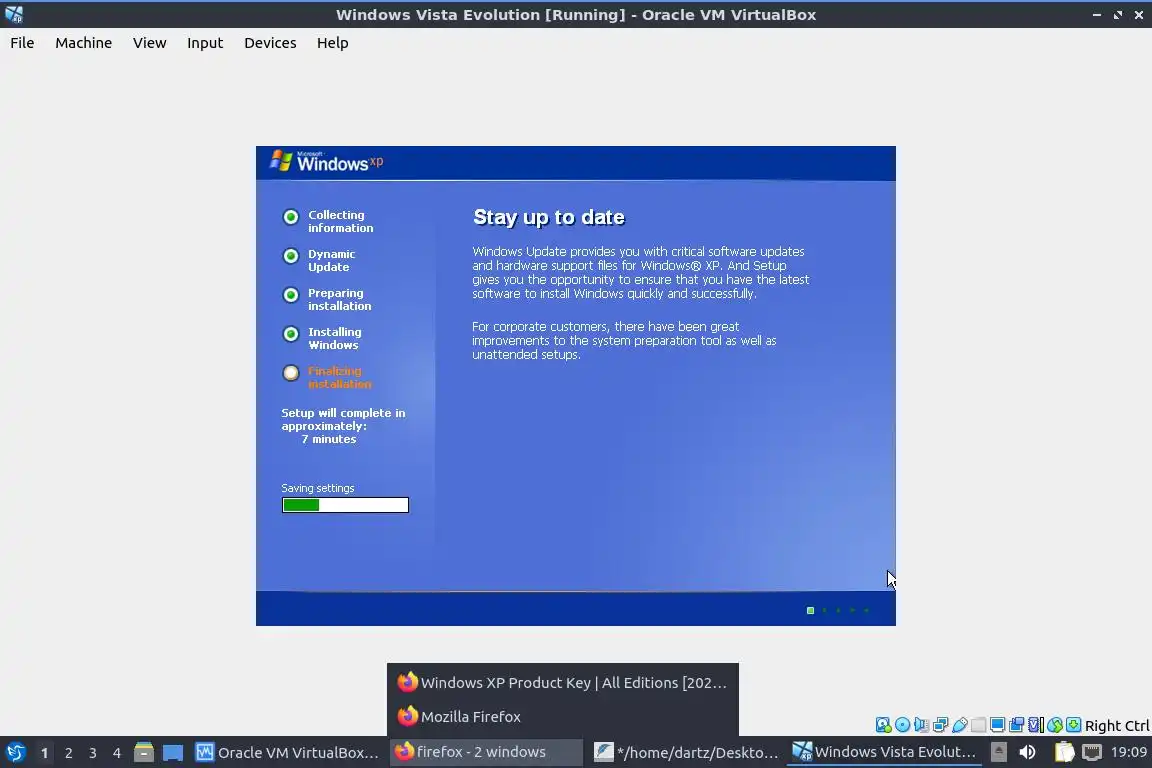This screenshot has height=768, width=1152.
Task: Minimize the VirtualBox window
Action: 1096,15
